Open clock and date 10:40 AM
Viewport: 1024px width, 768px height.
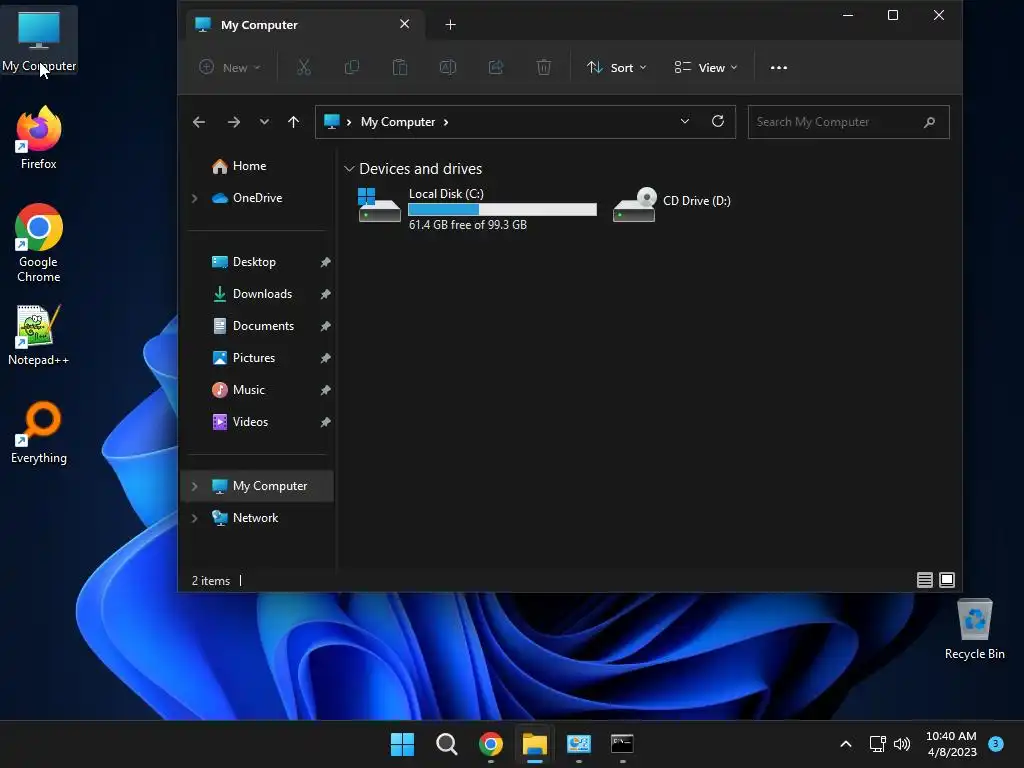952,744
